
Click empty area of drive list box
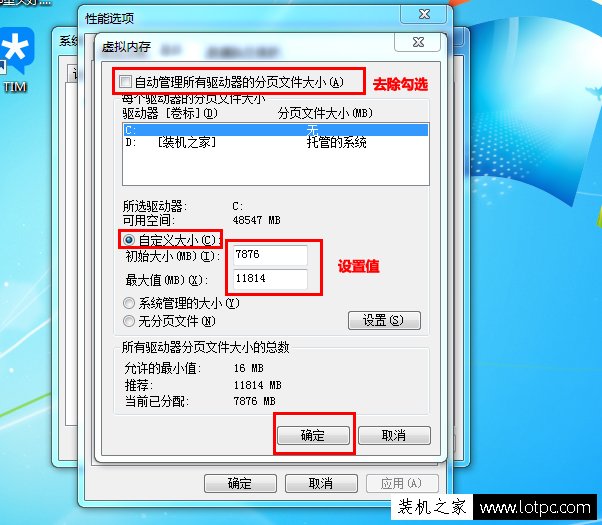pos(276,167)
